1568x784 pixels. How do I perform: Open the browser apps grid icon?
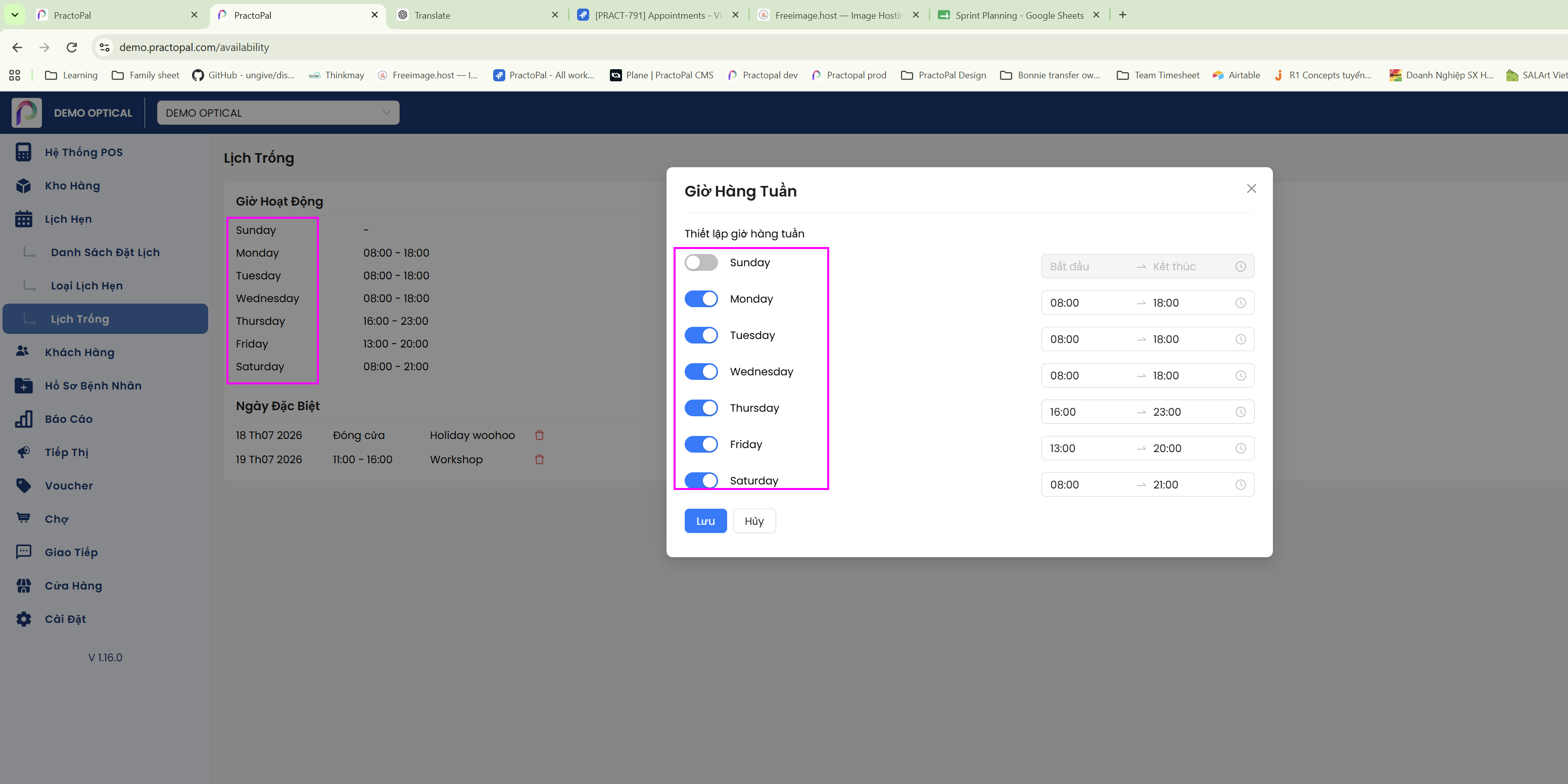[x=15, y=75]
